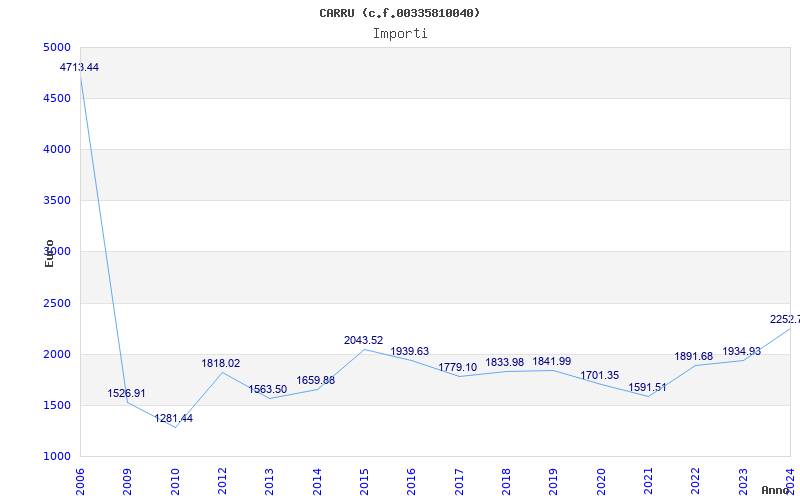Click the 4500 y-axis tick label

tap(57, 98)
